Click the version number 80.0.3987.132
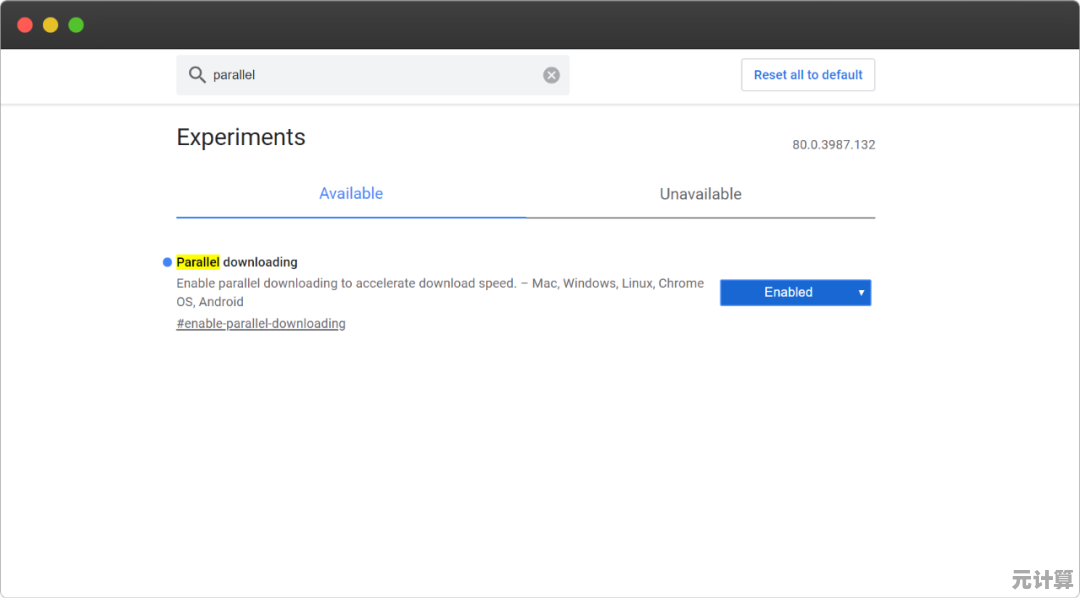This screenshot has height=598, width=1080. (x=833, y=145)
